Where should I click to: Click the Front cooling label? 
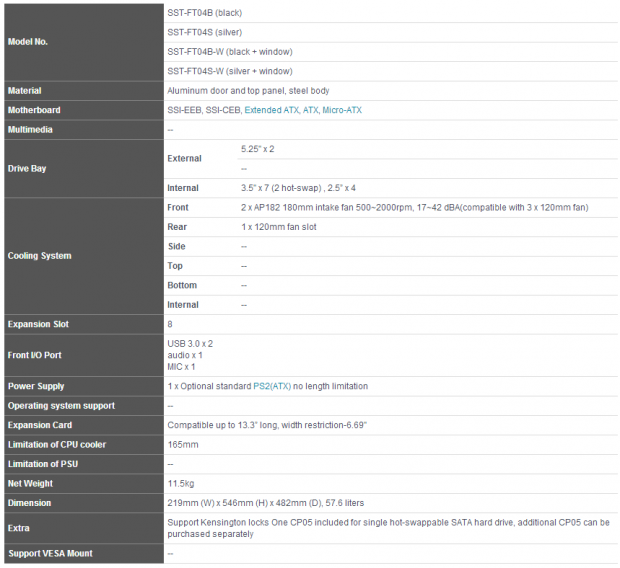[178, 208]
